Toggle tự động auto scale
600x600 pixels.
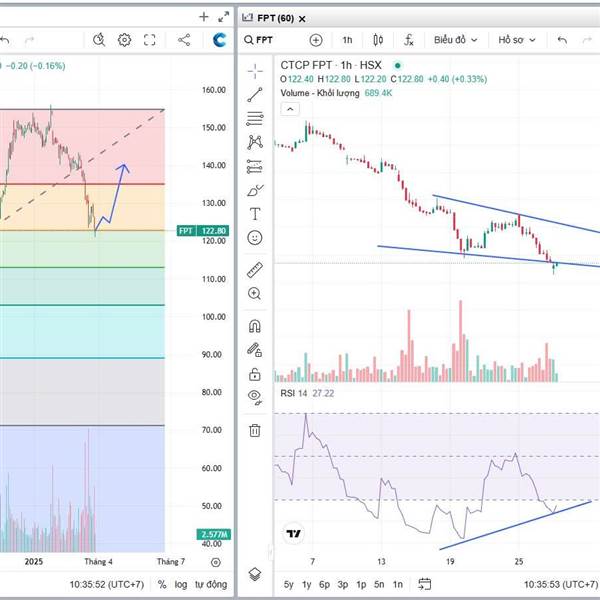[x=211, y=584]
